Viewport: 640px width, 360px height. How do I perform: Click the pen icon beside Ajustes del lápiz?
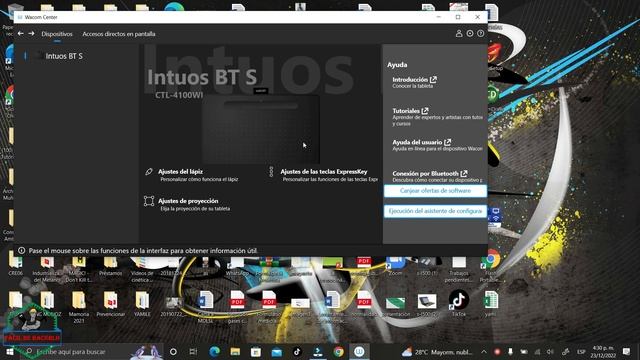tap(149, 172)
